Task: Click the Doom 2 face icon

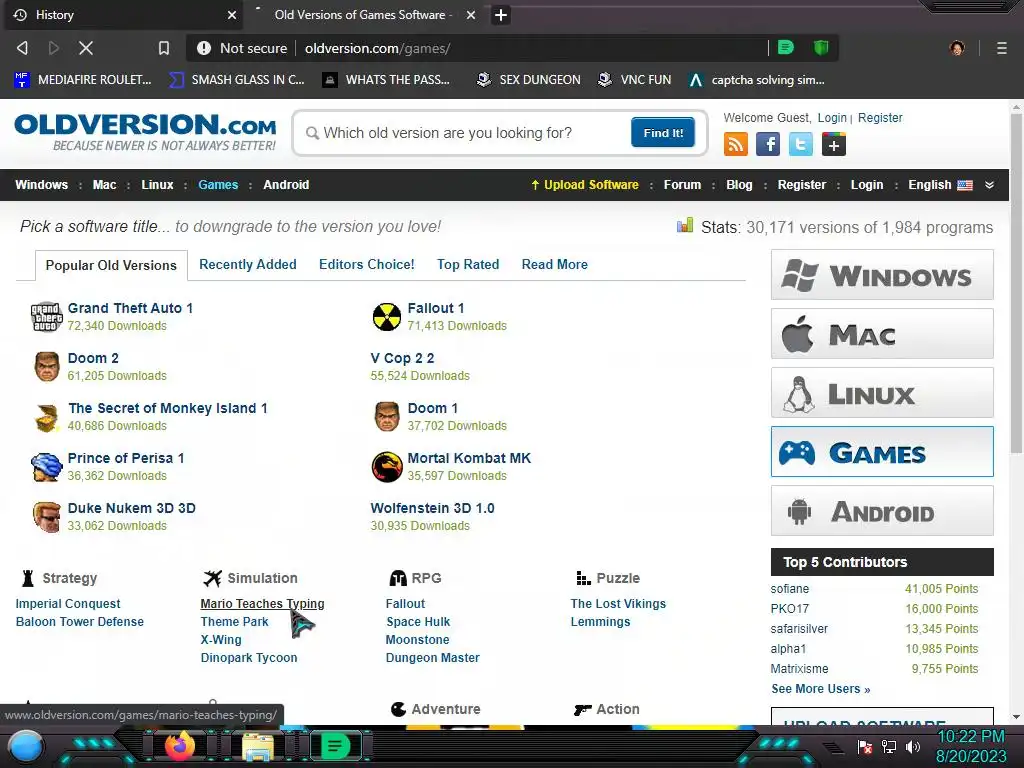Action: (46, 366)
